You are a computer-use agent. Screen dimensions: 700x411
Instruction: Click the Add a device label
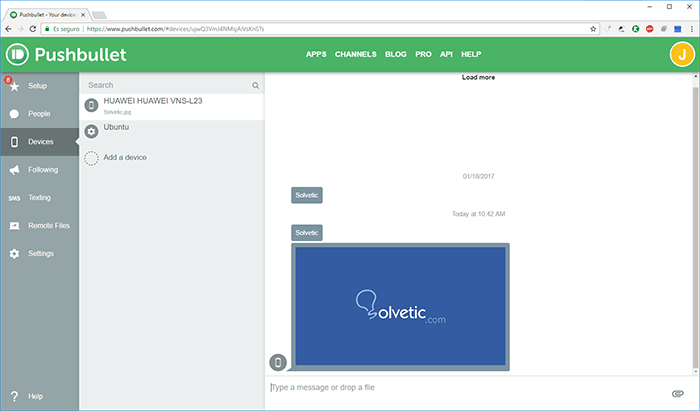pyautogui.click(x=125, y=158)
